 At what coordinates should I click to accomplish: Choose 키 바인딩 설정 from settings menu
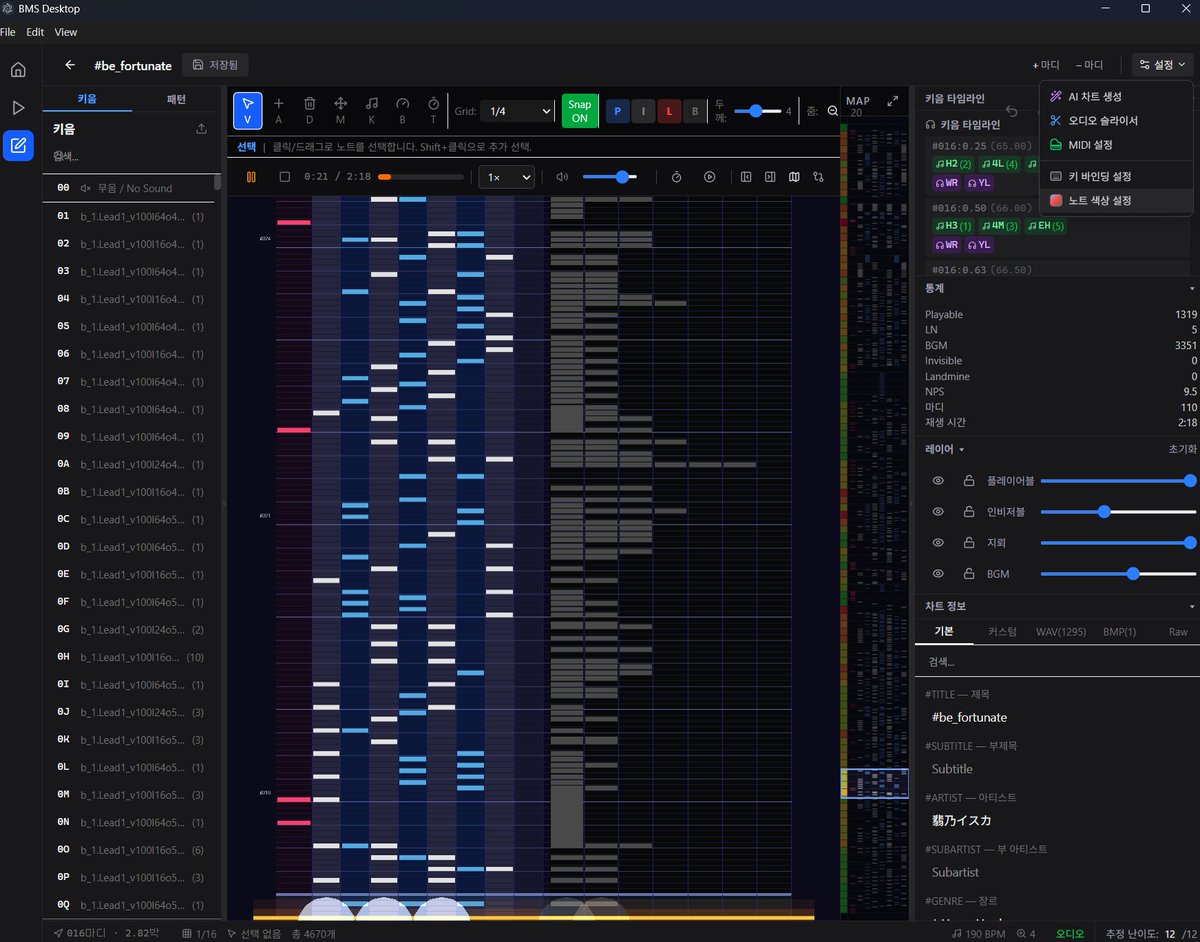tap(1116, 176)
